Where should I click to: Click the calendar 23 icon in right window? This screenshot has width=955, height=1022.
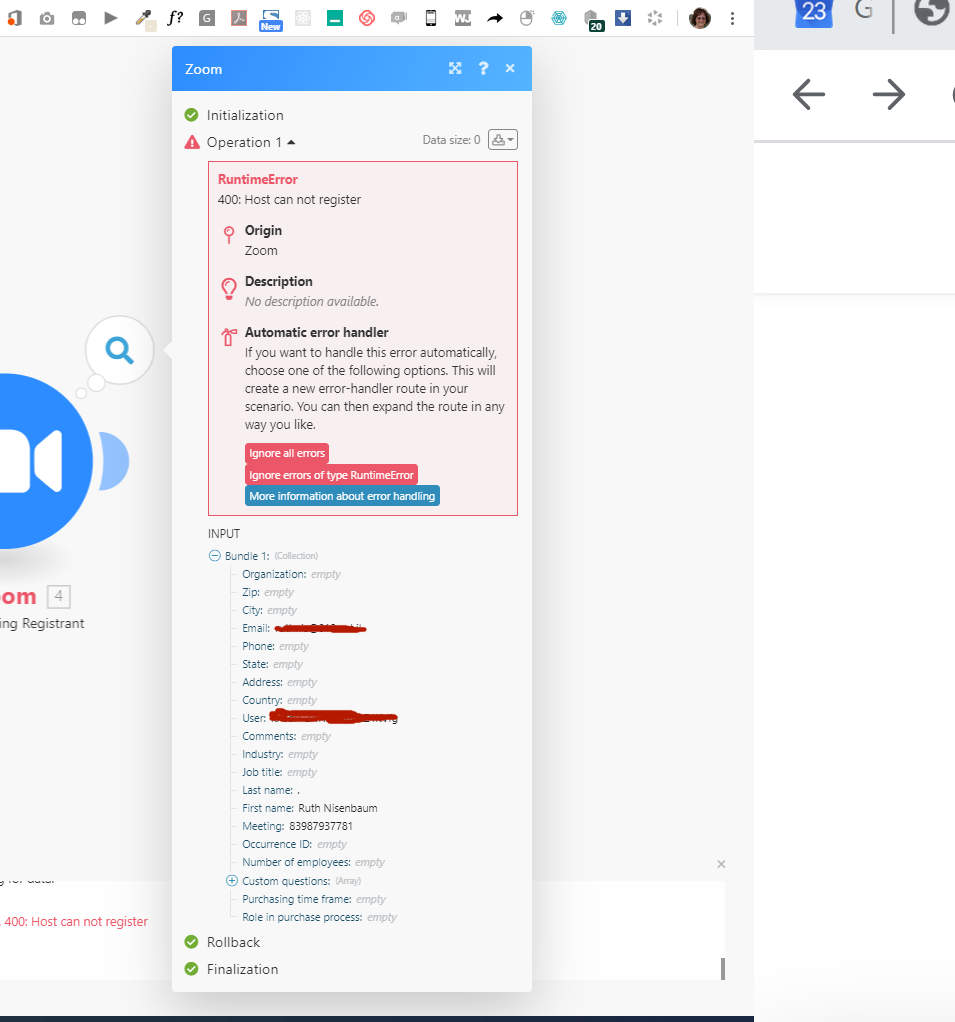814,12
